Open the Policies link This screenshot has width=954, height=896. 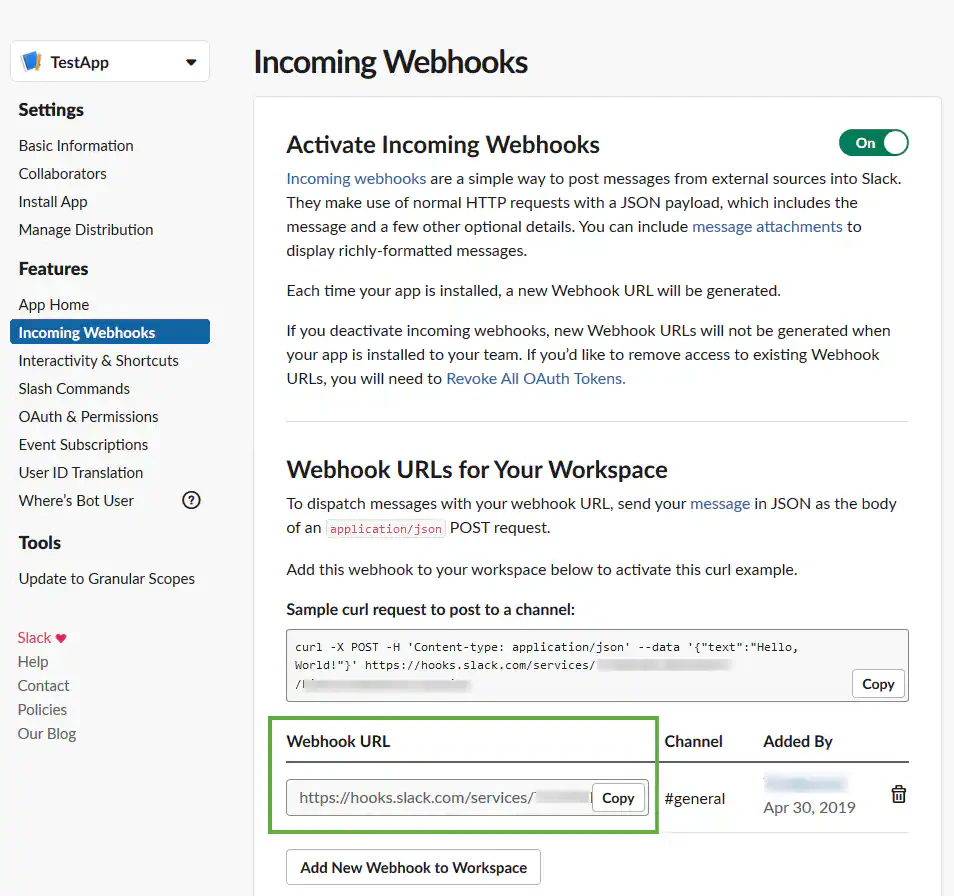coord(42,710)
